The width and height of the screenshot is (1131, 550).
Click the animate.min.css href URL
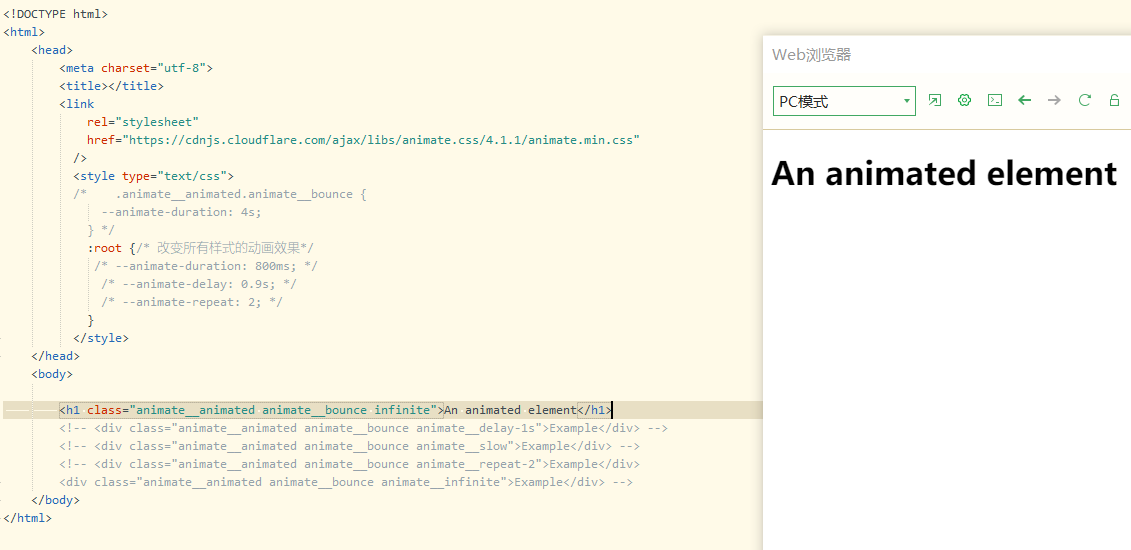pyautogui.click(x=381, y=140)
